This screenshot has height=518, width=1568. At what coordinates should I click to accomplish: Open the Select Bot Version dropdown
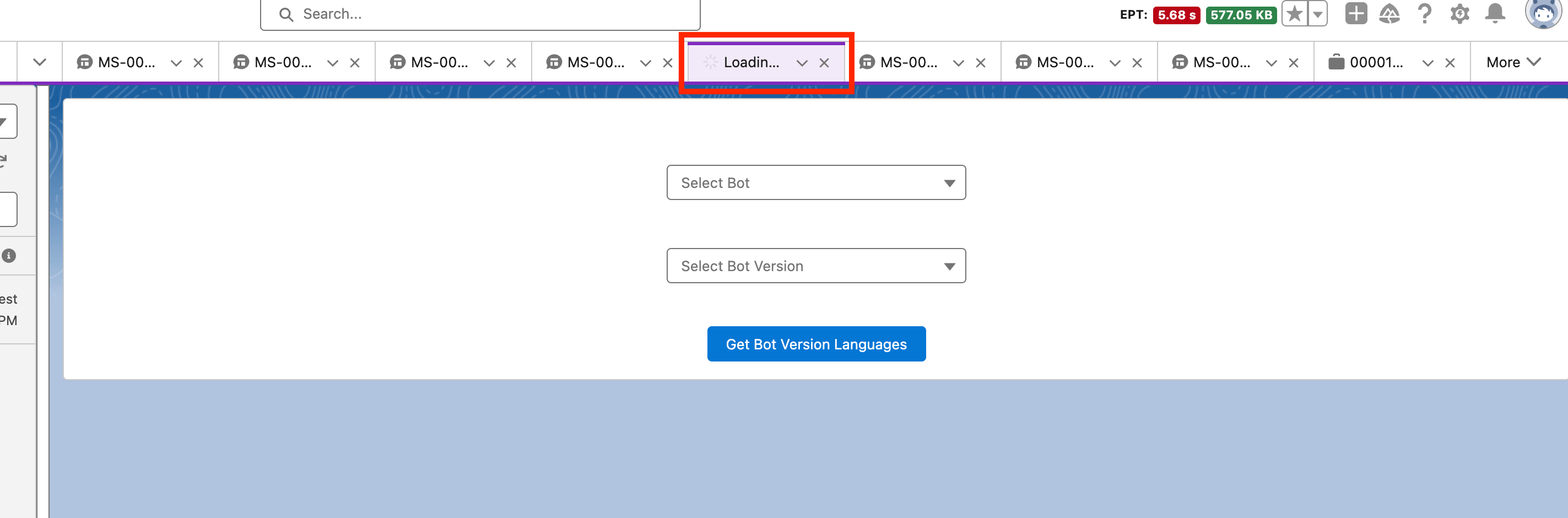point(815,266)
